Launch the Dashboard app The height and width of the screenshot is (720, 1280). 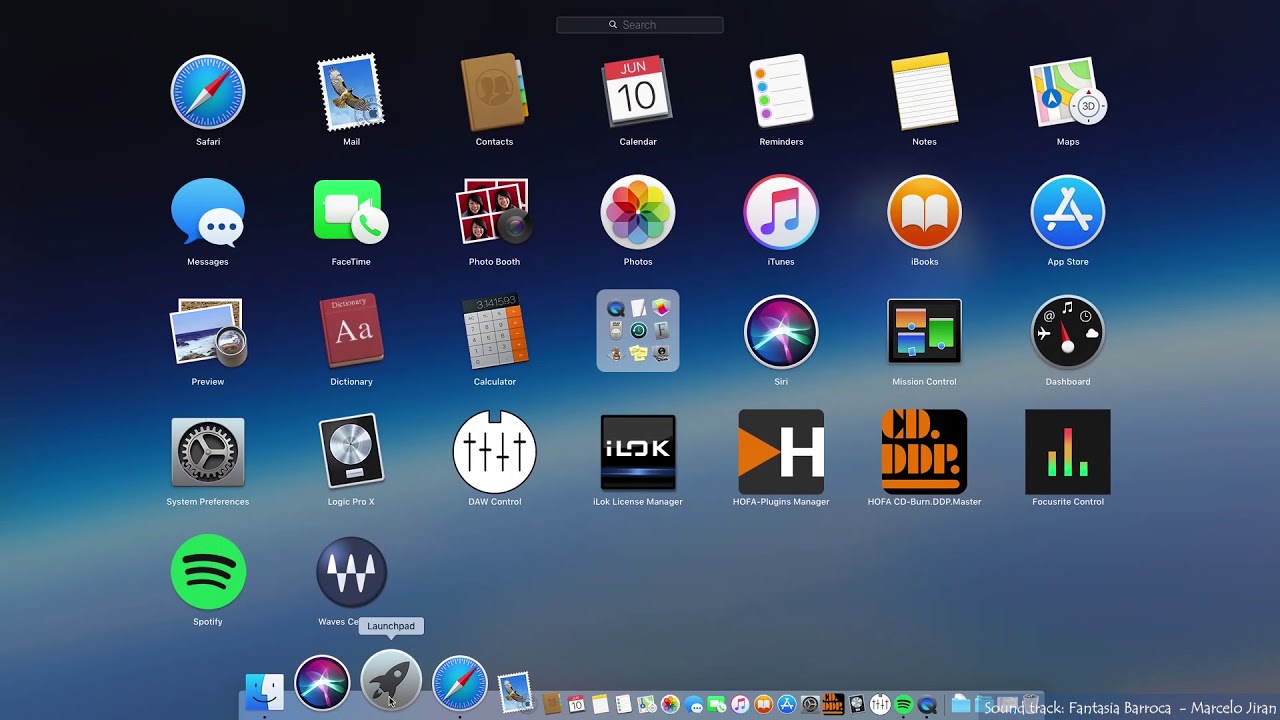1068,332
